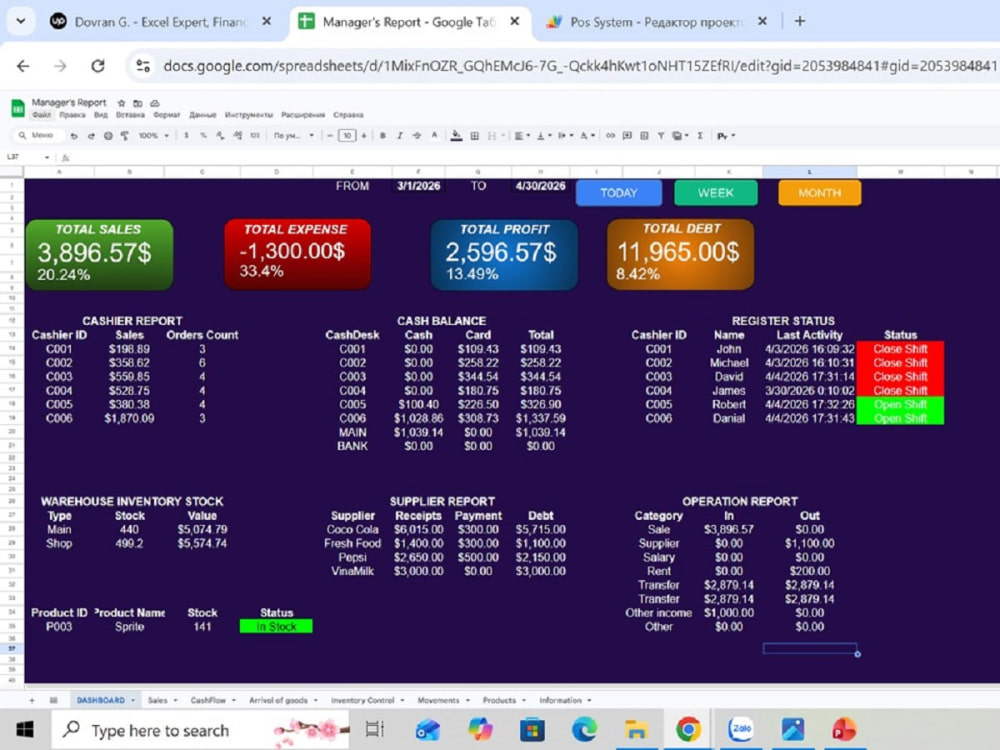Viewport: 1000px width, 750px height.
Task: Click the Insert chart icon
Action: [x=644, y=136]
